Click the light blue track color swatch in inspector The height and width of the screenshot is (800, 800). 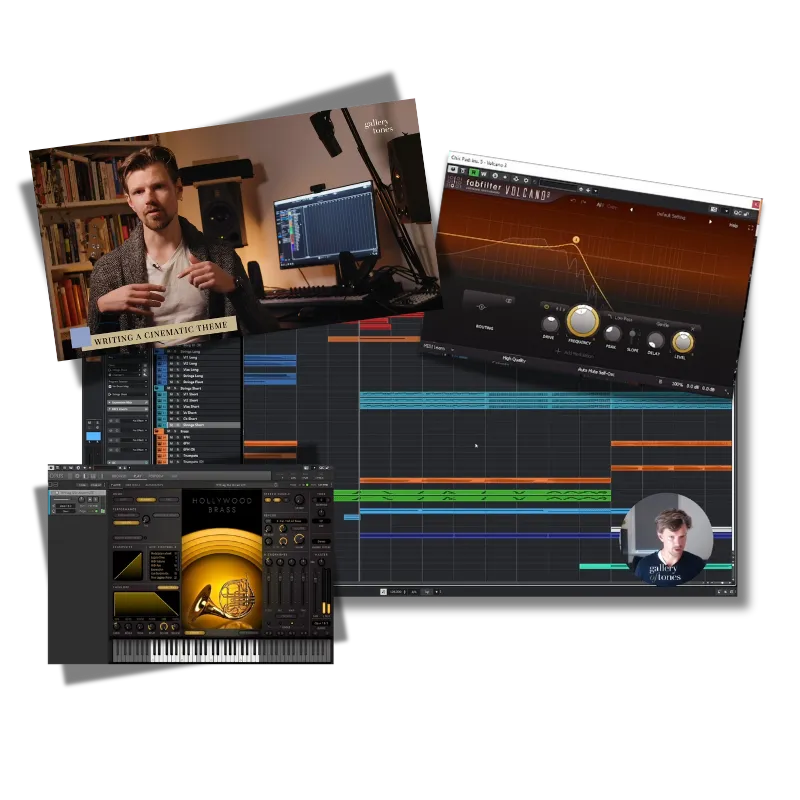coord(93,436)
